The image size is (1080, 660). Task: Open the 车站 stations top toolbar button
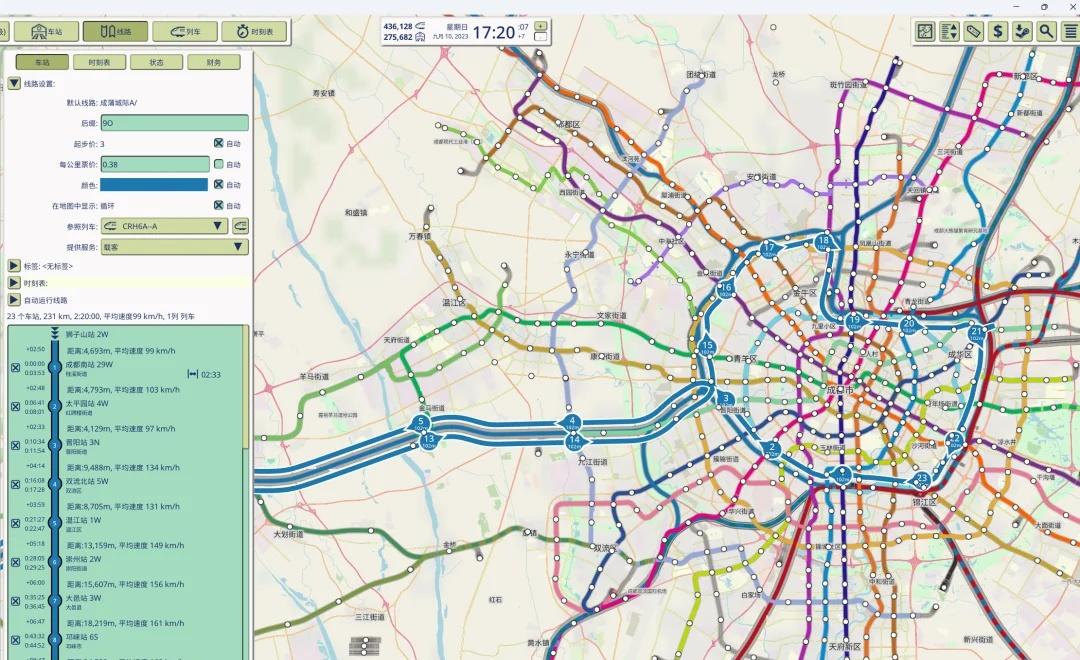point(46,32)
